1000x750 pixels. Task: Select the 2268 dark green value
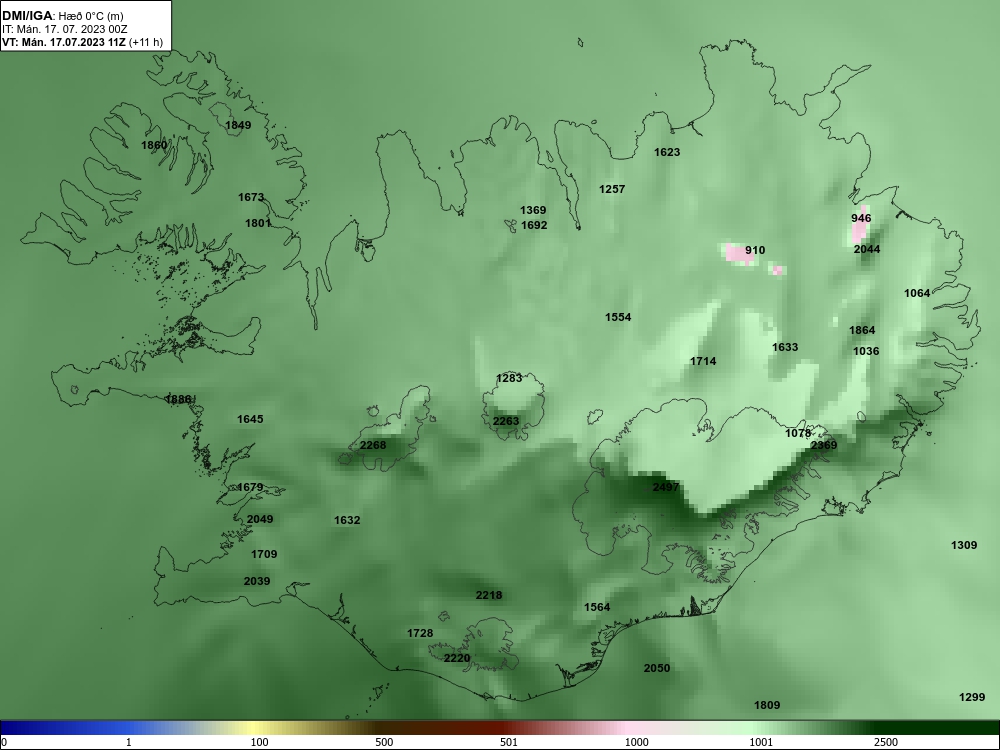[x=373, y=446]
